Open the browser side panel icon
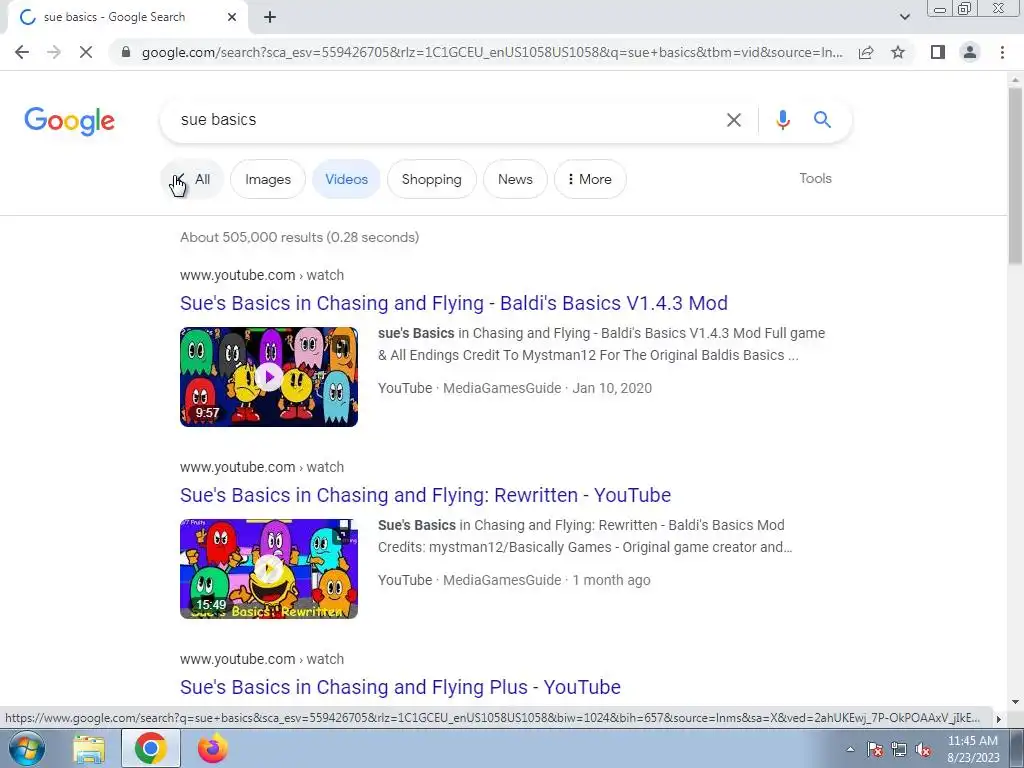The image size is (1024, 768). click(938, 52)
